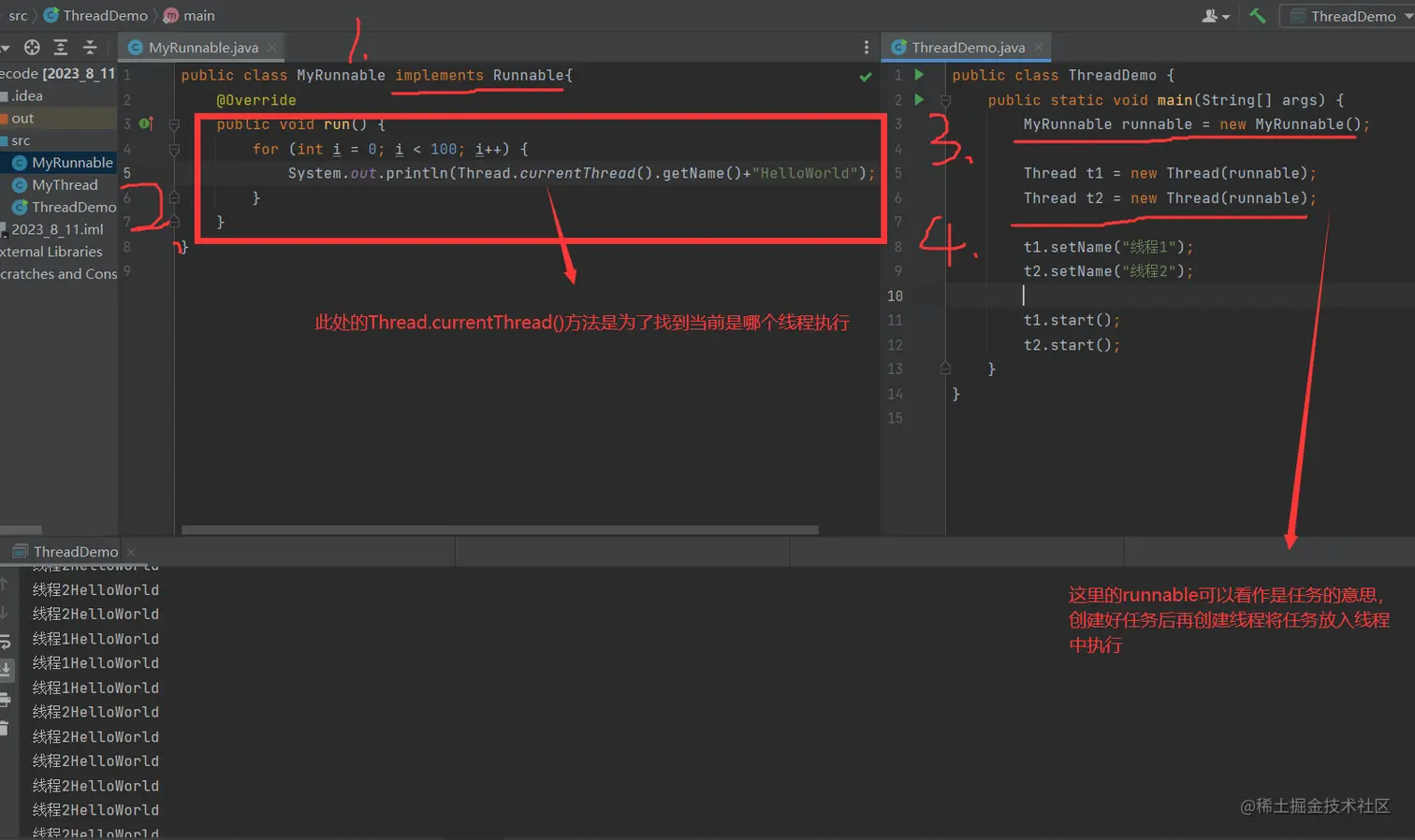Click the for-loop closing fold marker
The height and width of the screenshot is (840, 1415).
coord(174,197)
